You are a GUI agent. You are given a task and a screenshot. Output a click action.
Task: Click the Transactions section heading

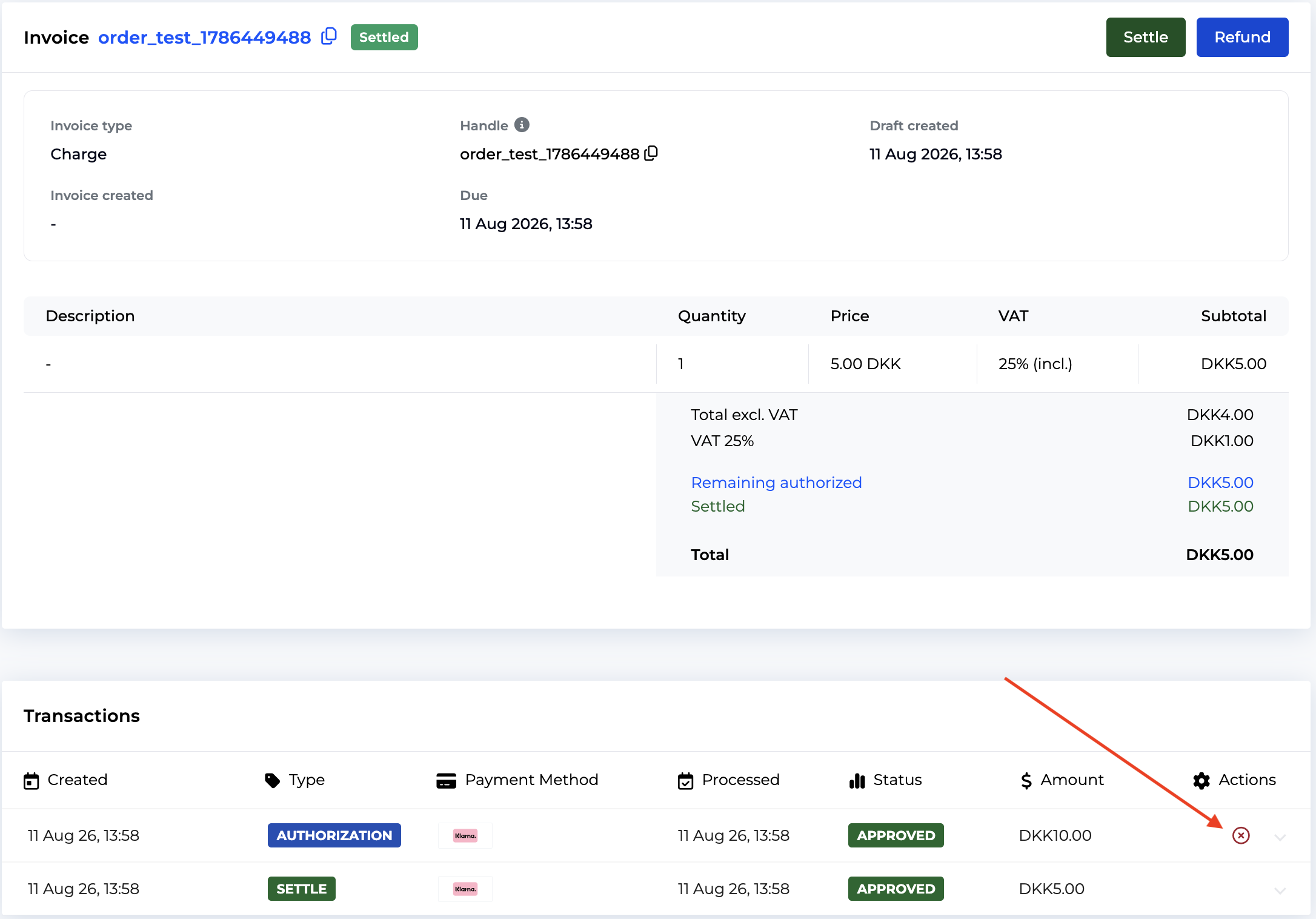tap(82, 716)
